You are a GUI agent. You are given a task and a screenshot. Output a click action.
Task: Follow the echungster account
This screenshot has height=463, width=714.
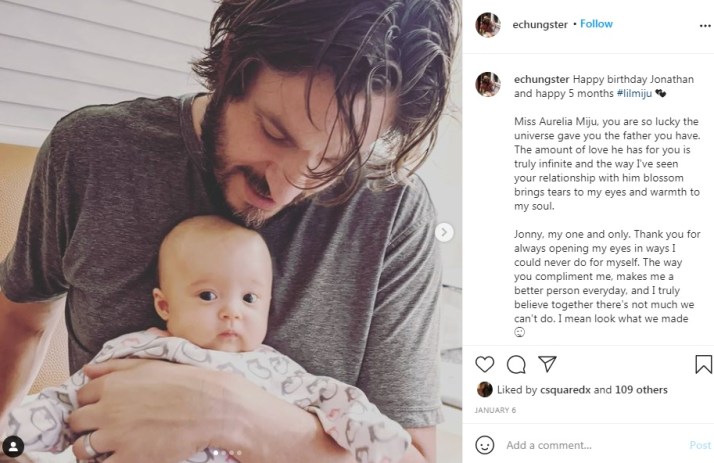click(x=596, y=24)
